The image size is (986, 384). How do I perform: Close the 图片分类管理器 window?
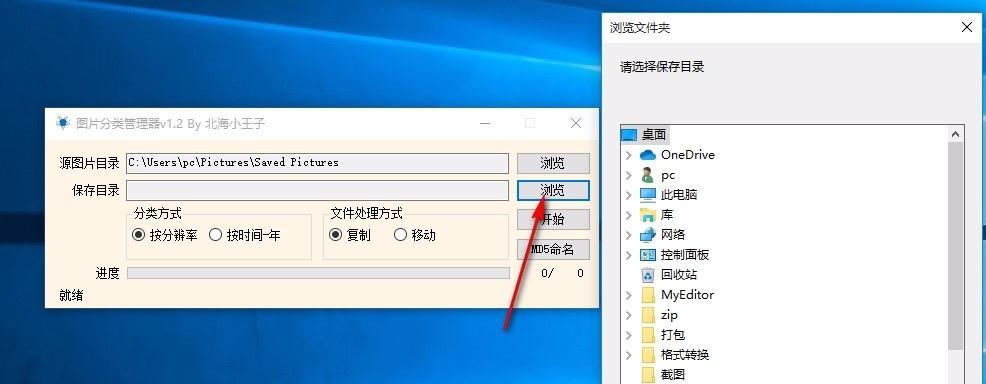(575, 123)
